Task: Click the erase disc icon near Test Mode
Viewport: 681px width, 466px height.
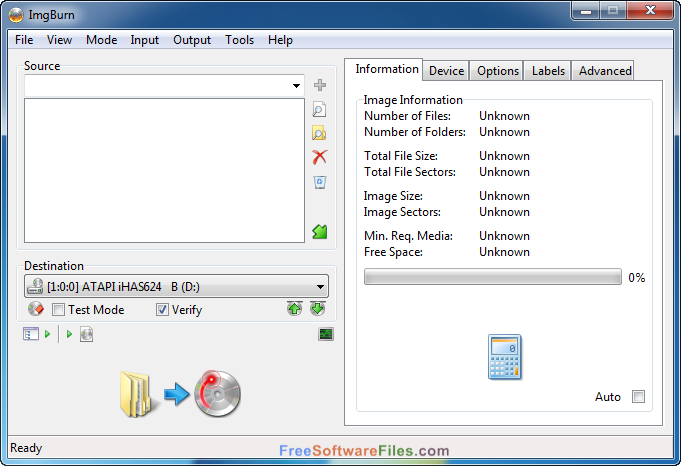Action: coord(36,309)
